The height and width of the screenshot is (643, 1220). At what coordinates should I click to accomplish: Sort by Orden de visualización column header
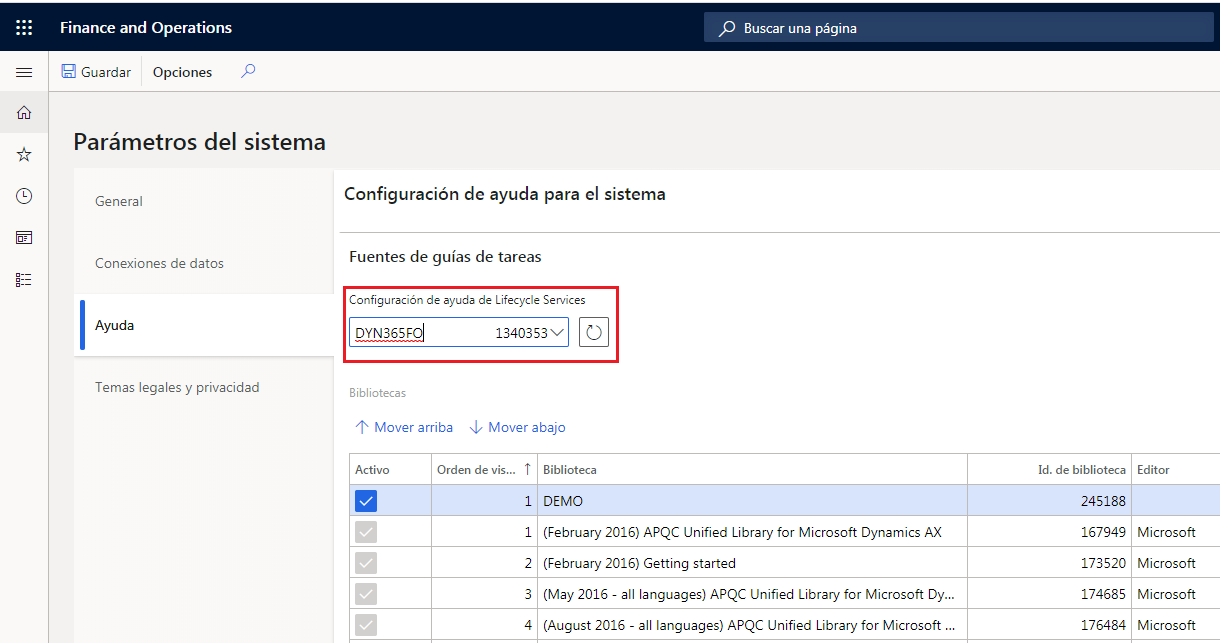pyautogui.click(x=483, y=469)
